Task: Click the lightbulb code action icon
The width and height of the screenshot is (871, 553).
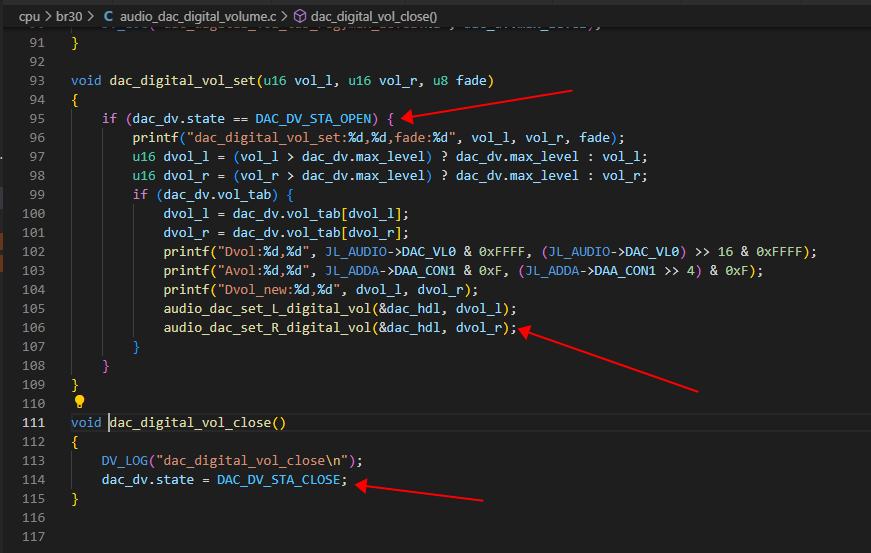Action: 79,401
